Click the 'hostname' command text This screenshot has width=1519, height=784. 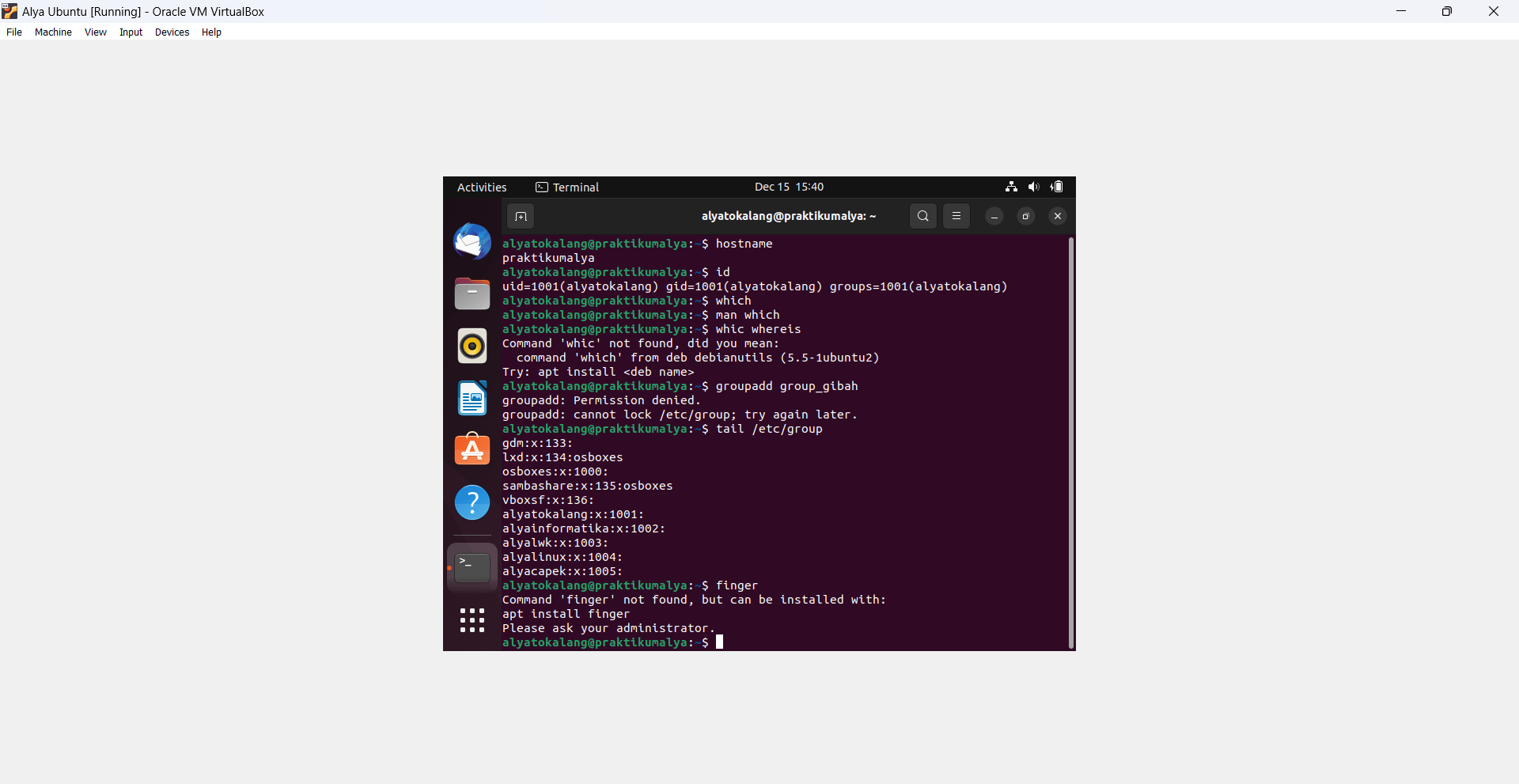(744, 244)
